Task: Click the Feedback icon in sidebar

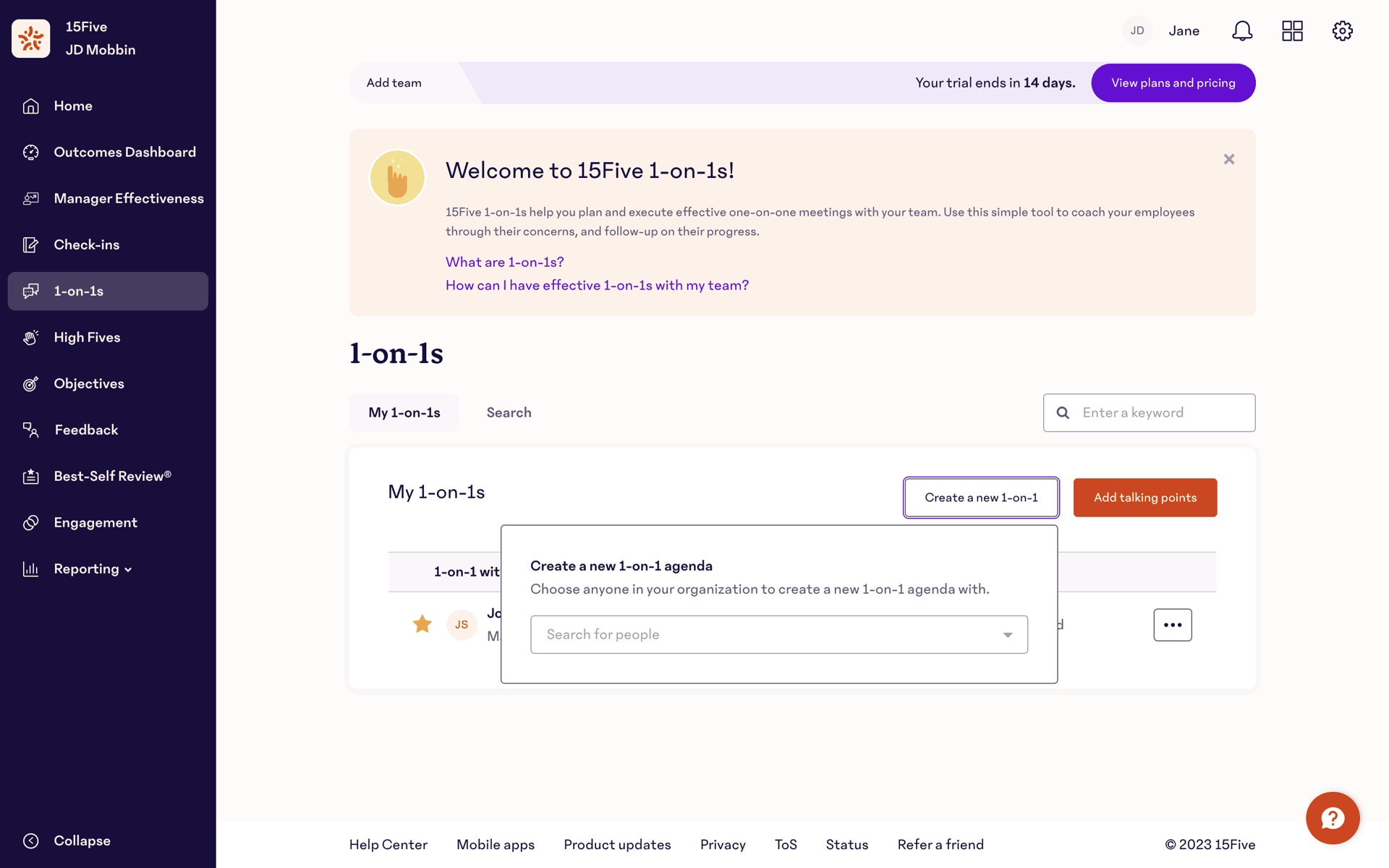Action: click(x=30, y=430)
